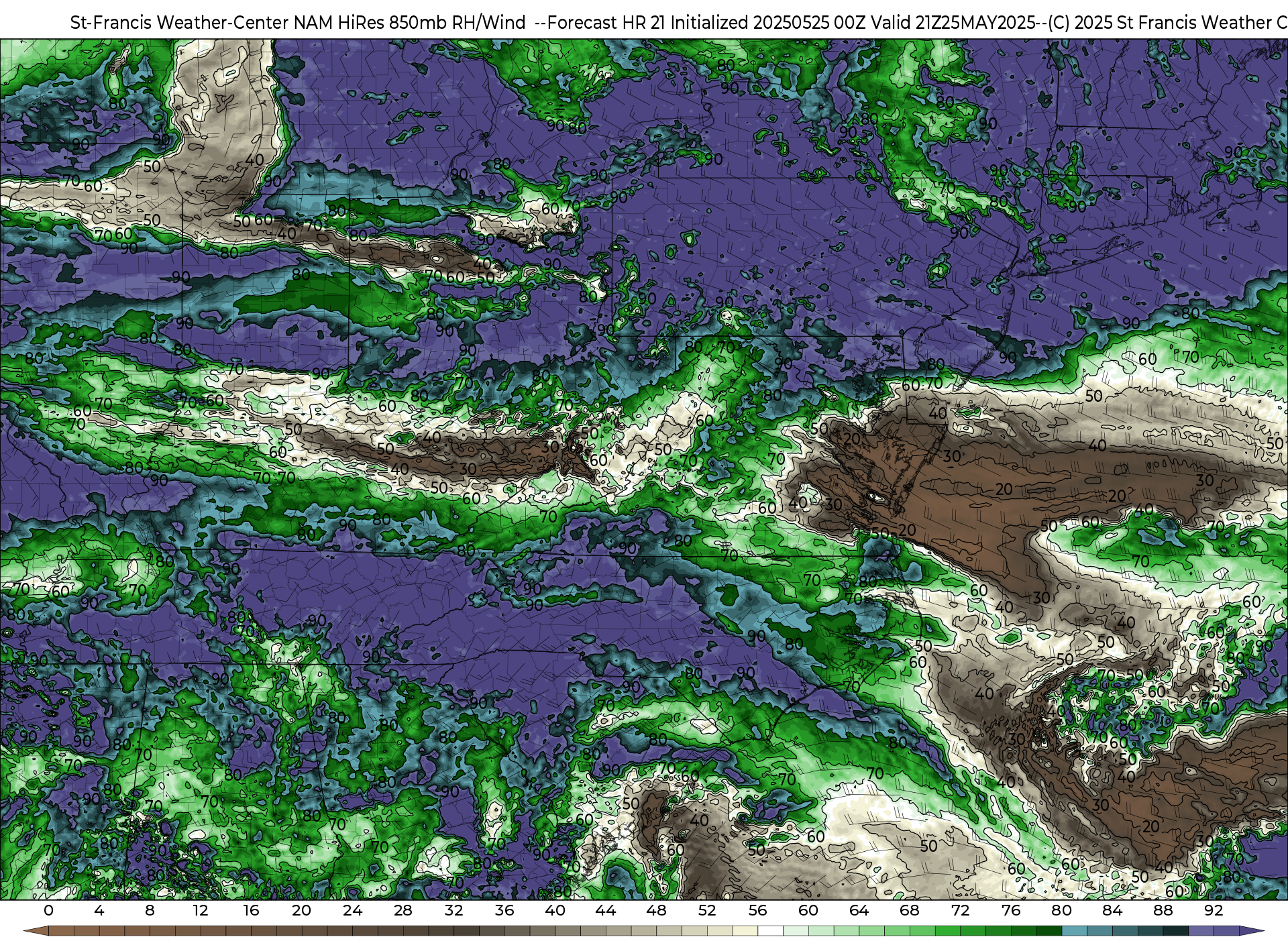This screenshot has height=939, width=1288.
Task: Click the colorbar's left brown arrow tip
Action: pyautogui.click(x=35, y=931)
